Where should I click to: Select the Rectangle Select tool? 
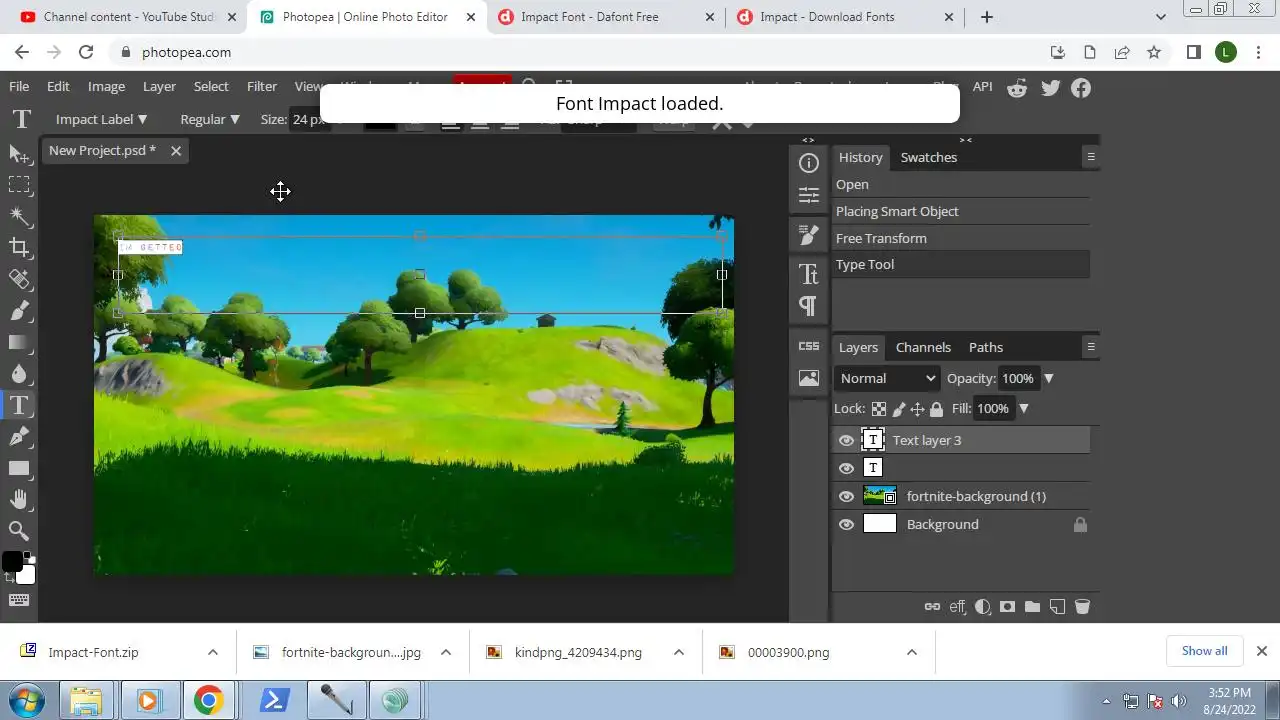pyautogui.click(x=19, y=185)
